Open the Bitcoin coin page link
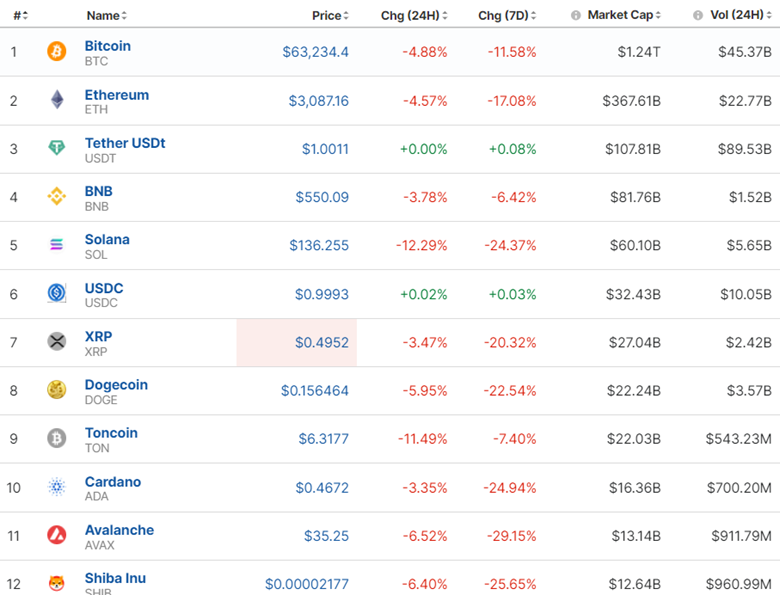This screenshot has width=780, height=595. click(x=107, y=46)
